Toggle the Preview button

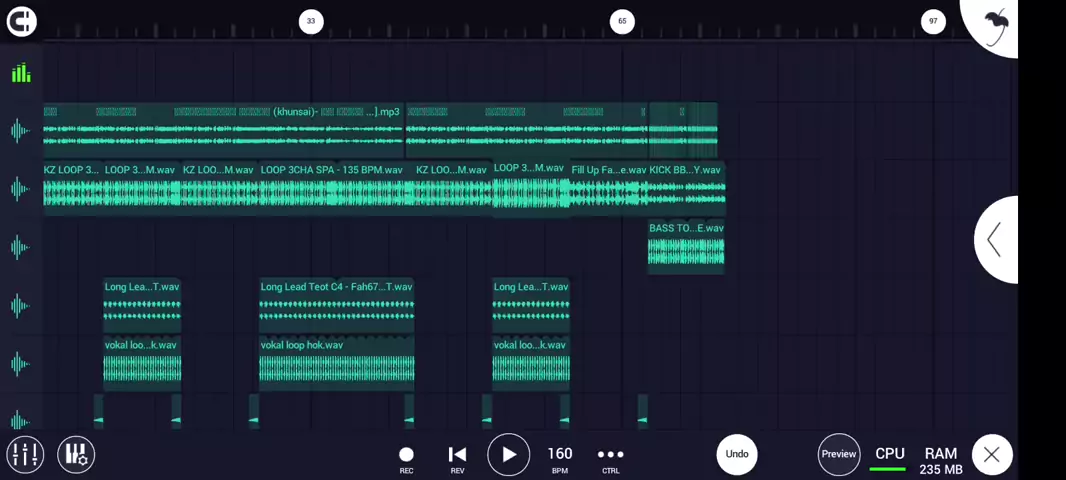point(839,454)
